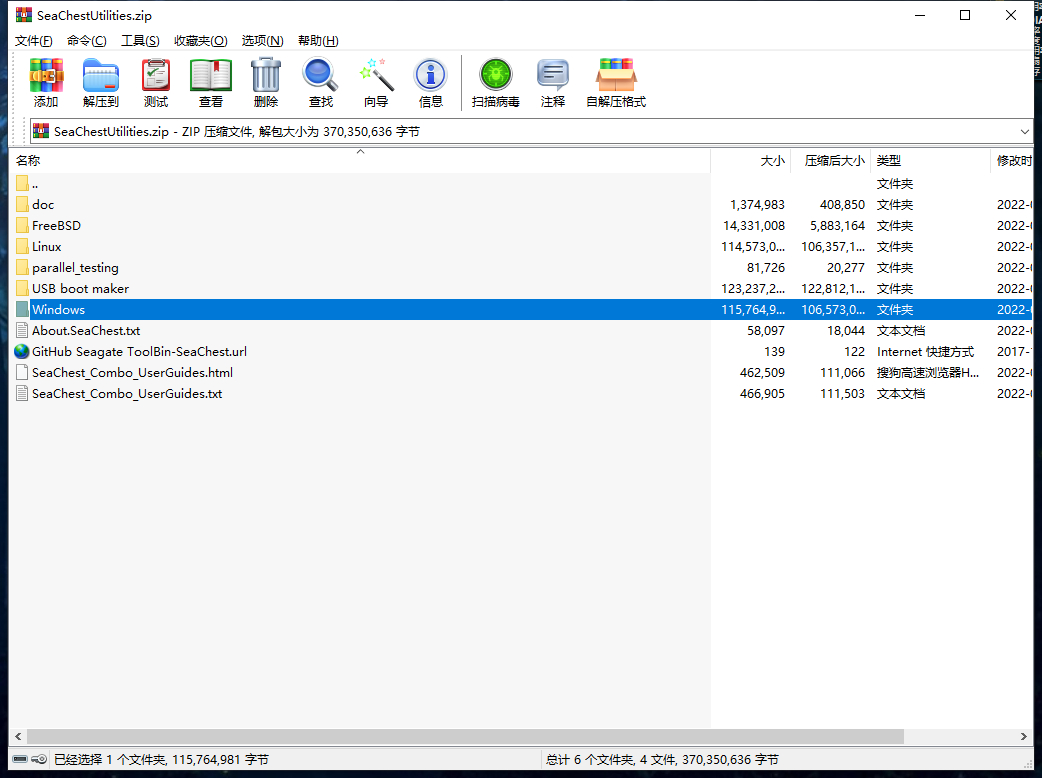Open the 收藏夹(O) menu

[x=201, y=41]
